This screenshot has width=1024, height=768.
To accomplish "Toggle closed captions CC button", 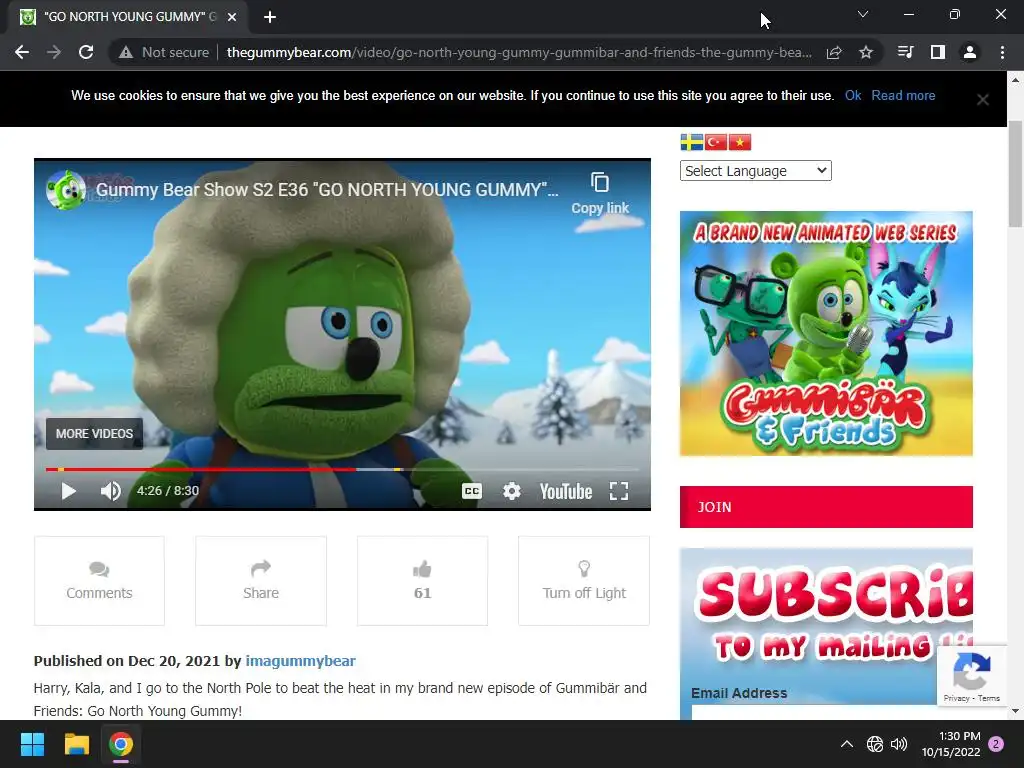I will 472,491.
